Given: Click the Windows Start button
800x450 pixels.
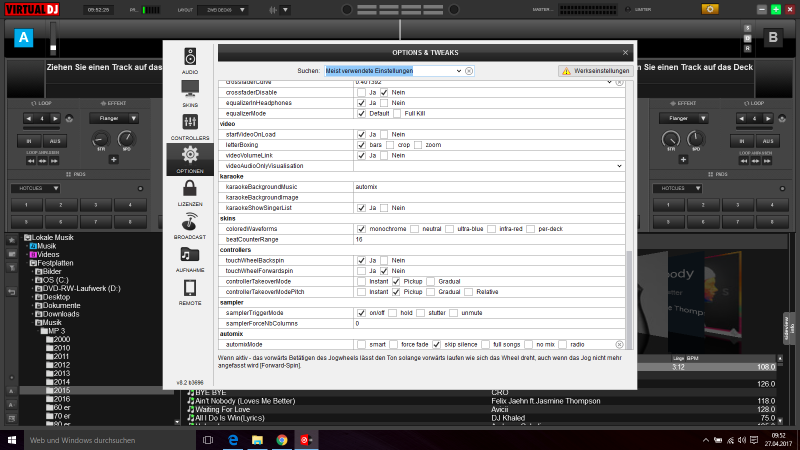Looking at the screenshot, I should (12, 440).
